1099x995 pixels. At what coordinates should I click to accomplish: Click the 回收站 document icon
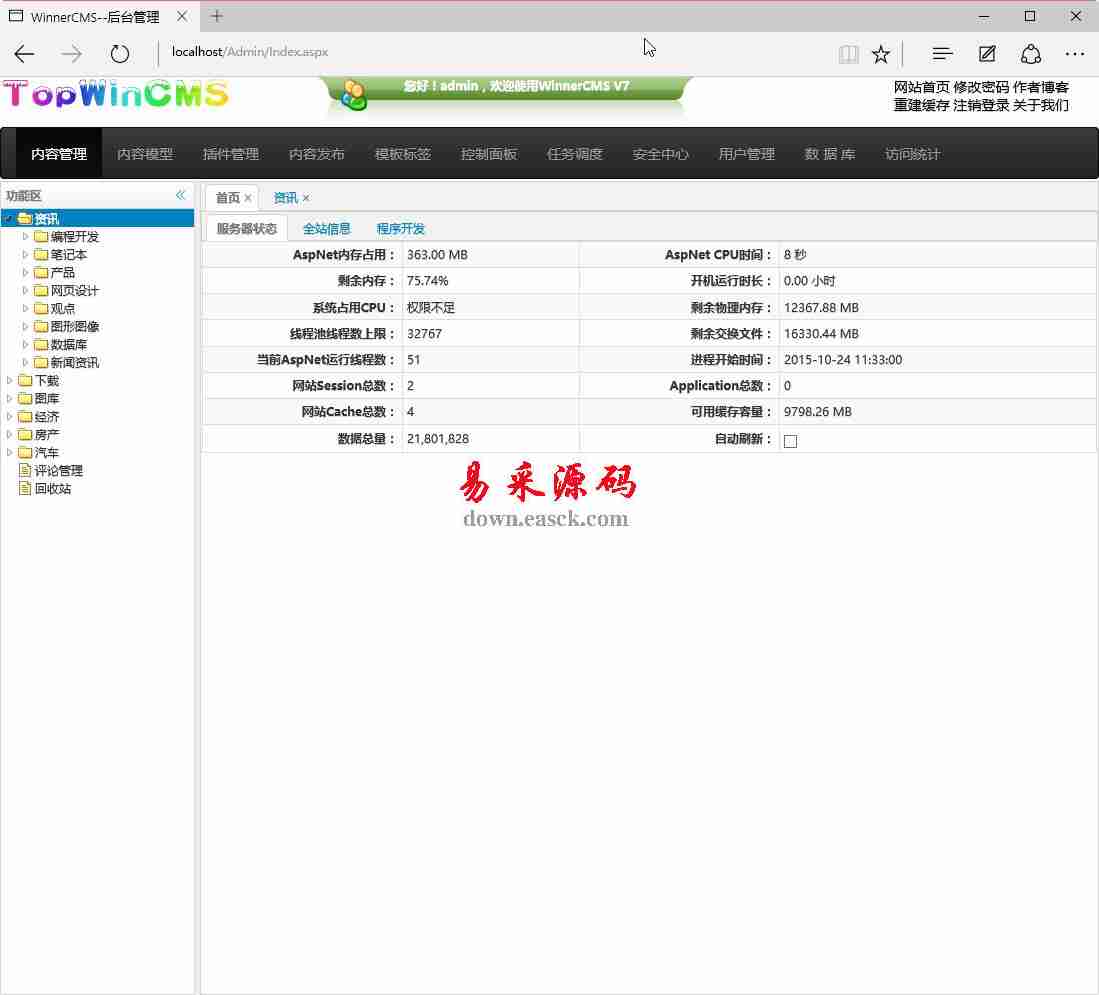(x=26, y=488)
